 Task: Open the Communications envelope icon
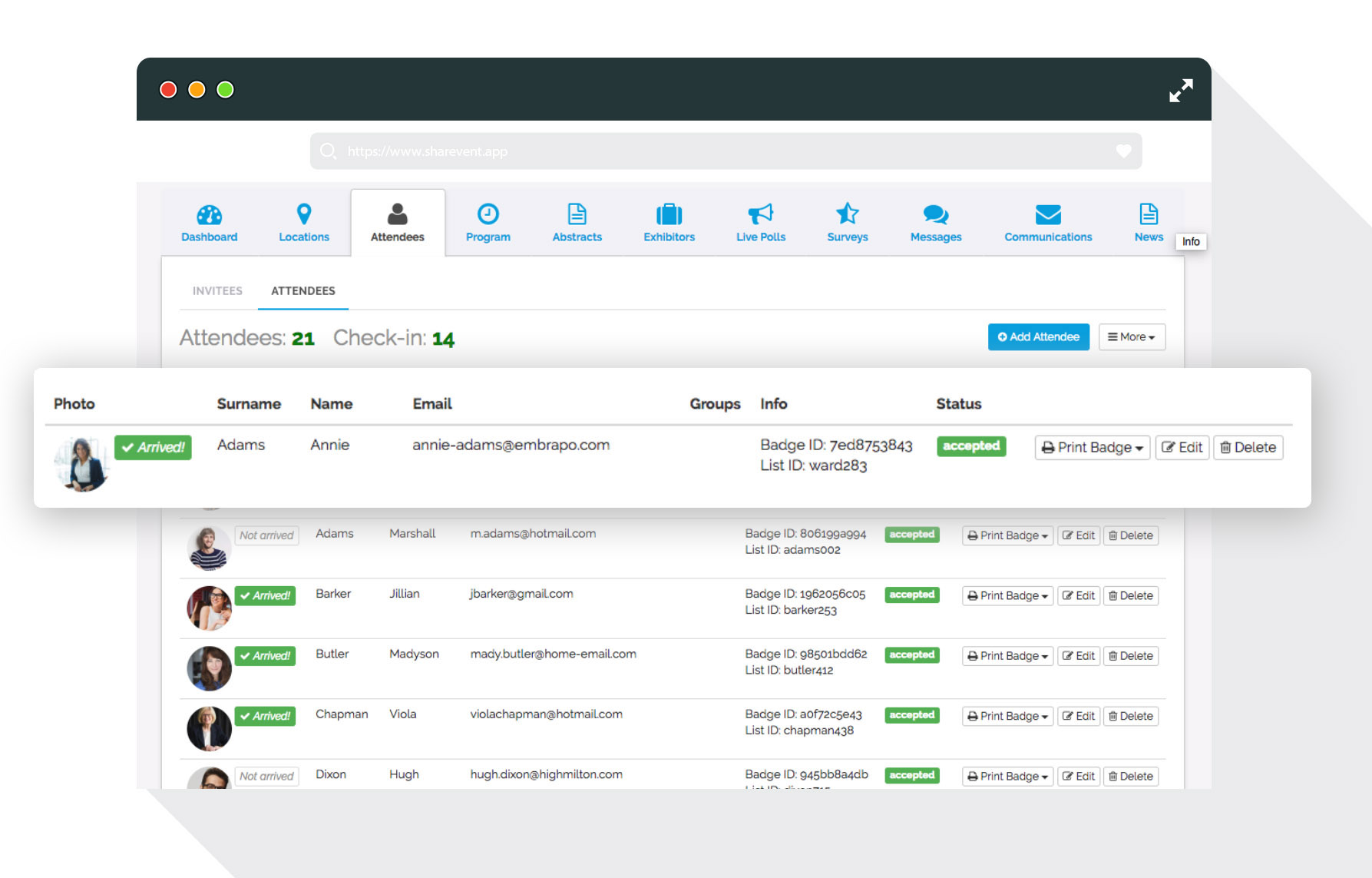[x=1048, y=214]
